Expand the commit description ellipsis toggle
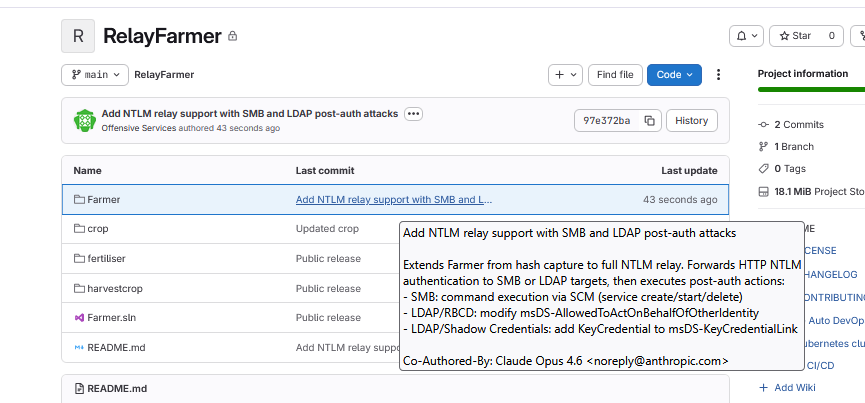 click(x=413, y=114)
